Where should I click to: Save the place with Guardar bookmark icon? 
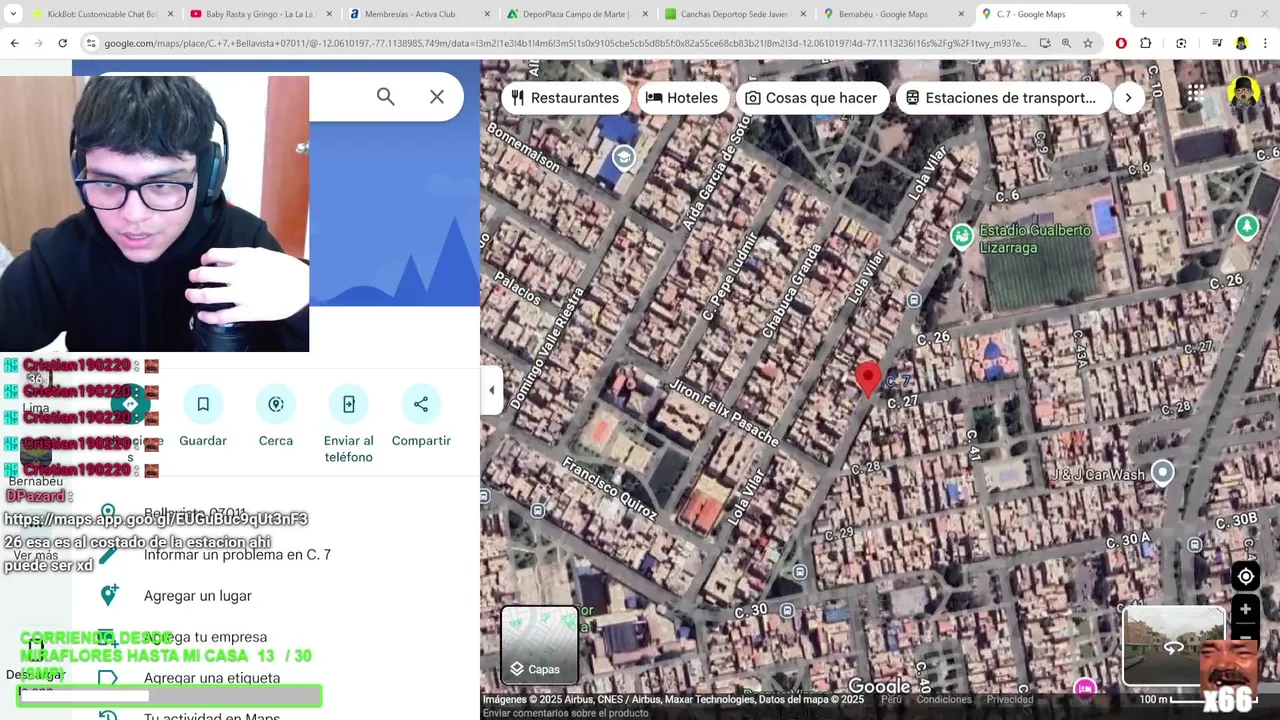tap(203, 404)
